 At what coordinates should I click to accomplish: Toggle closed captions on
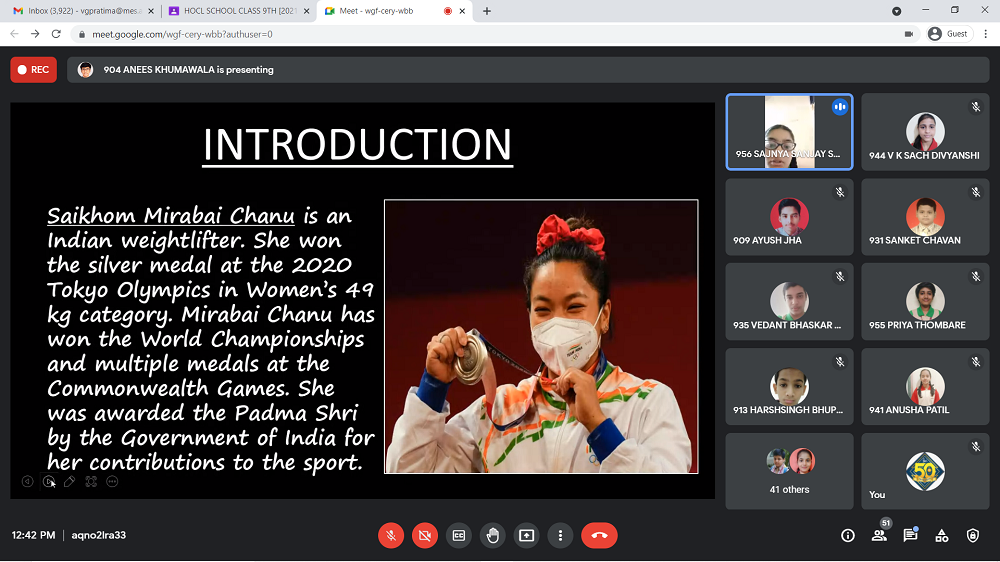tap(458, 535)
